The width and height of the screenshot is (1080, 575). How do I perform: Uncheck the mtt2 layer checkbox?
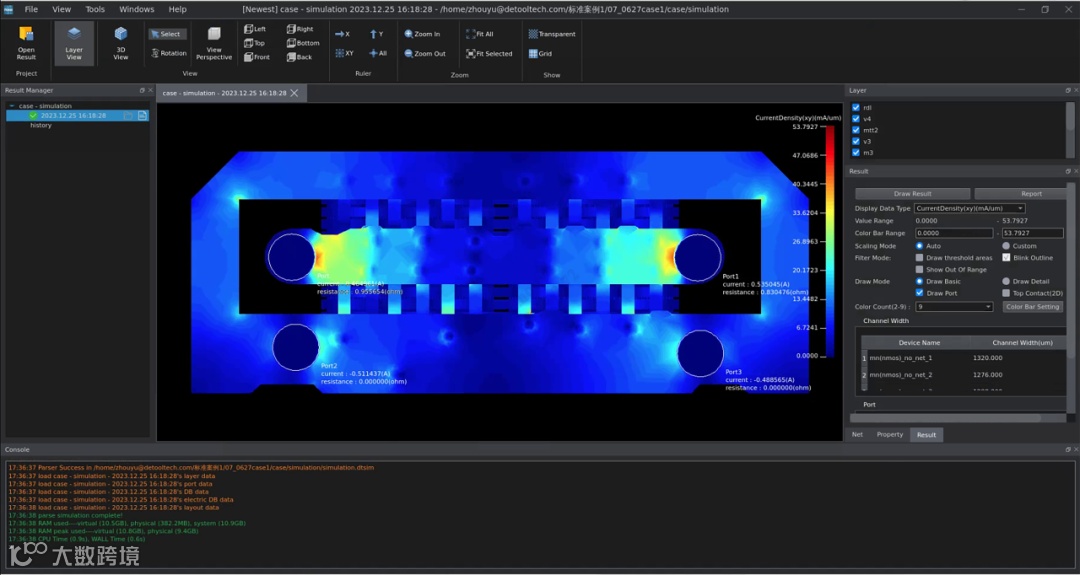855,130
